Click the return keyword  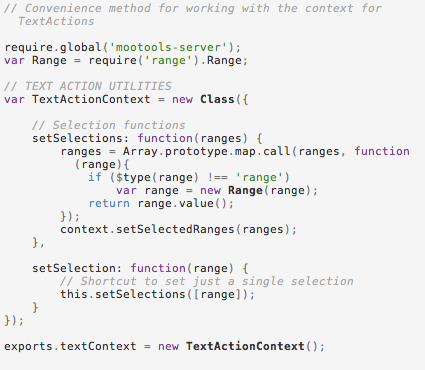click(109, 203)
